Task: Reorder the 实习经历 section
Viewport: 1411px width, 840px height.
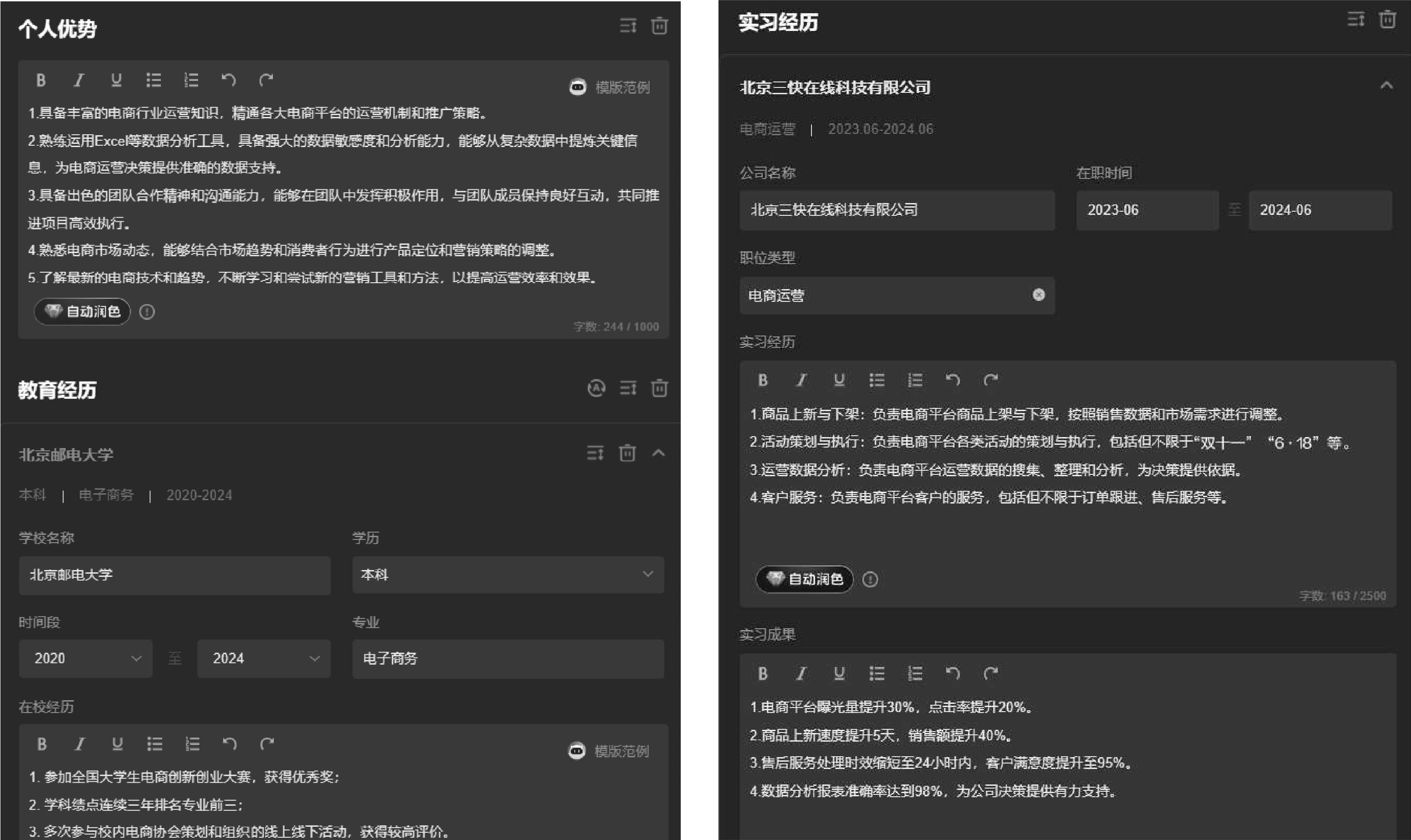Action: click(x=1355, y=20)
